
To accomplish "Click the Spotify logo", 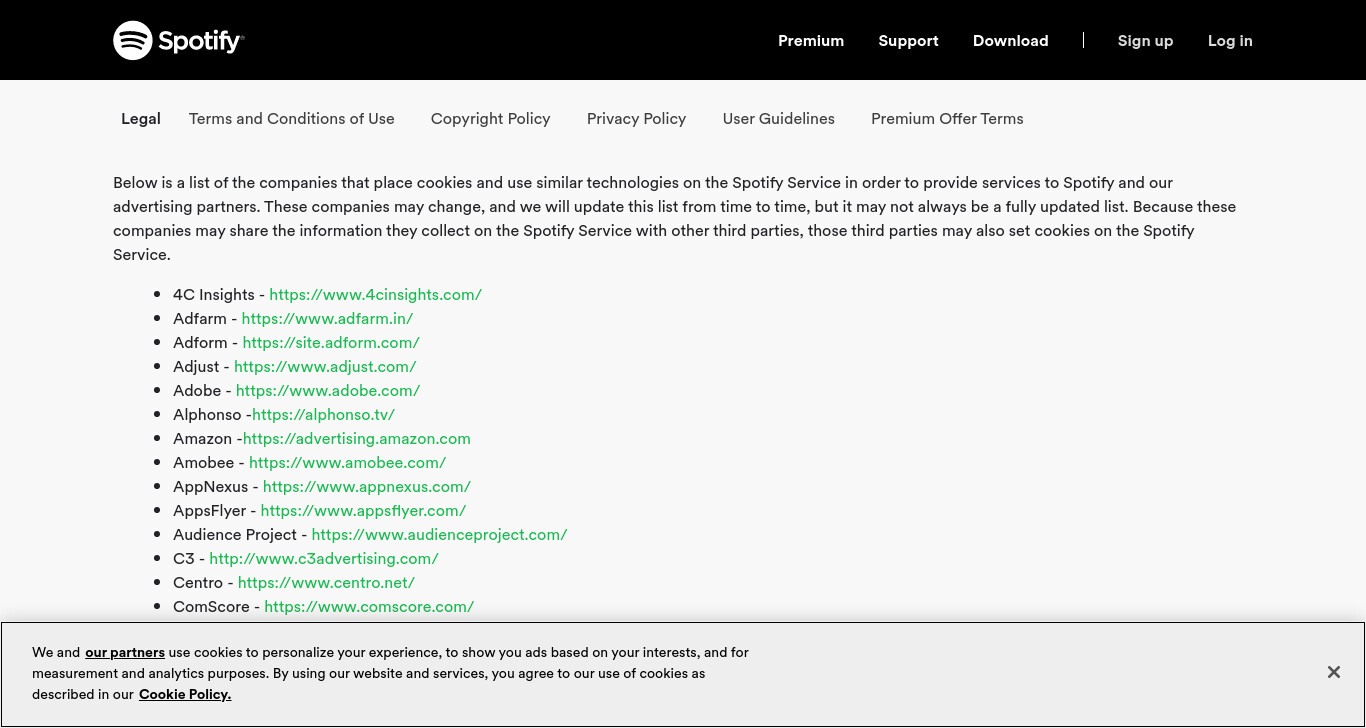I will pyautogui.click(x=179, y=40).
